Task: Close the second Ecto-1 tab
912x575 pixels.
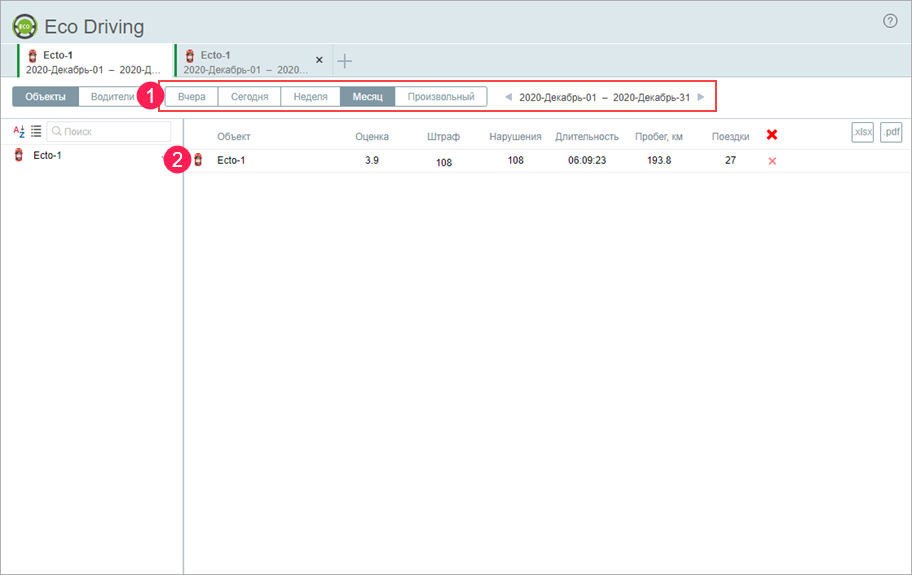Action: [x=319, y=60]
